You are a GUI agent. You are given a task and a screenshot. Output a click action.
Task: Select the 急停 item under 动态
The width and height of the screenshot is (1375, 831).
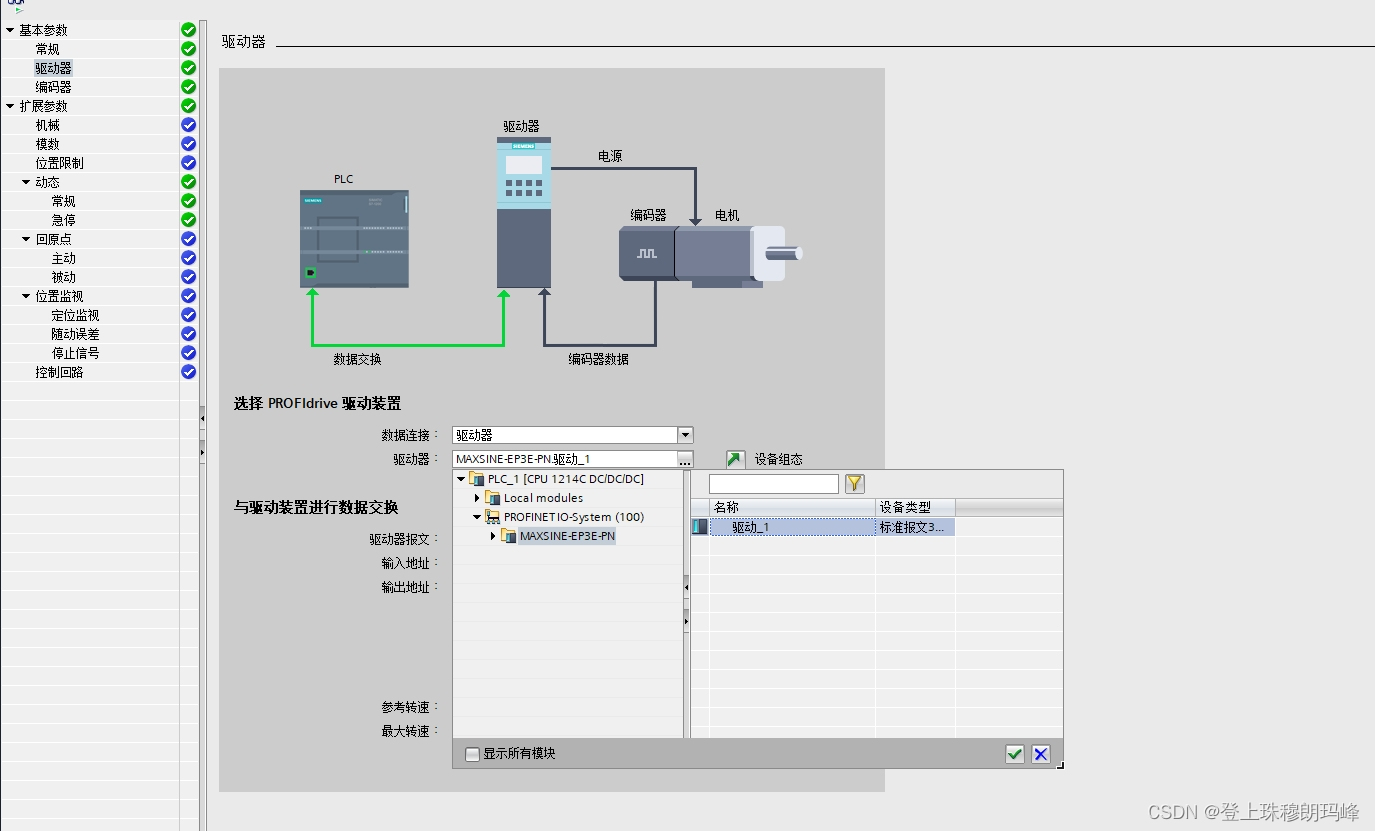point(63,220)
